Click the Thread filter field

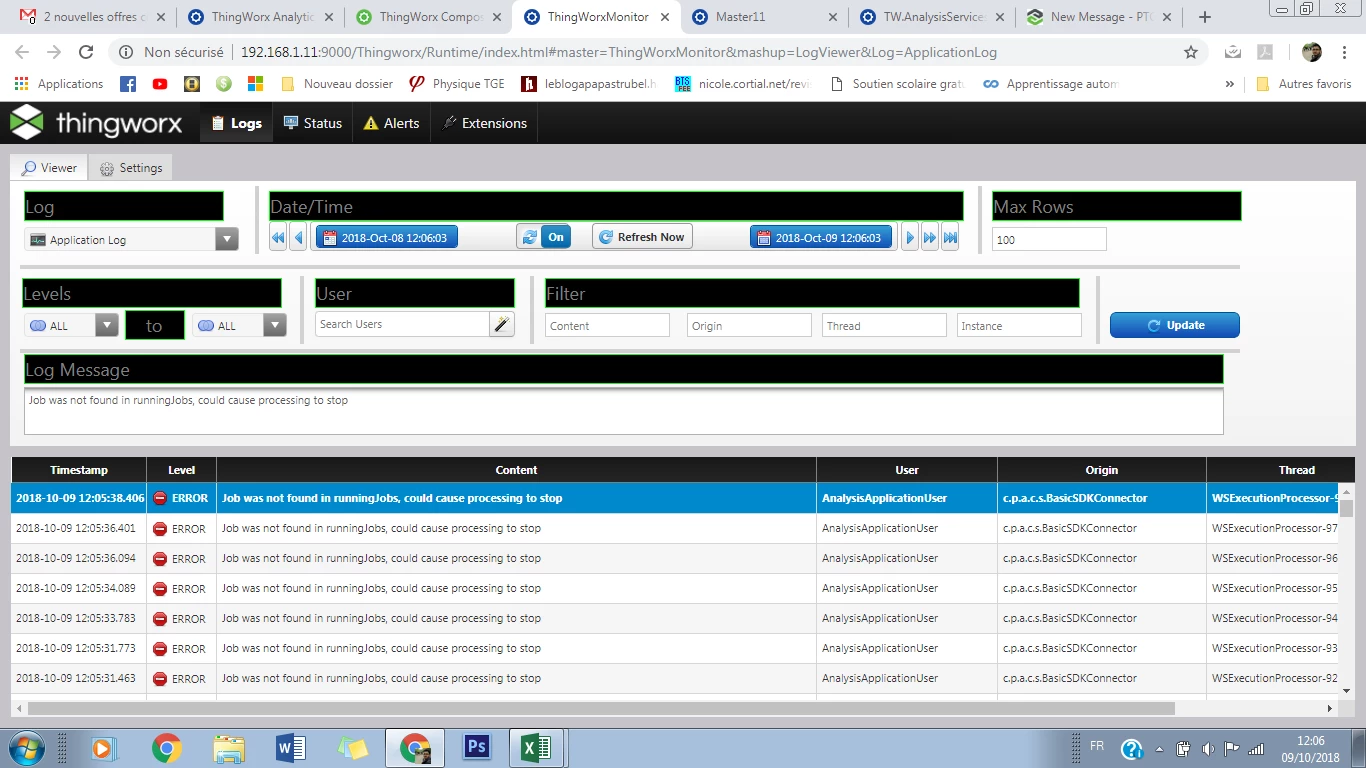[x=884, y=325]
